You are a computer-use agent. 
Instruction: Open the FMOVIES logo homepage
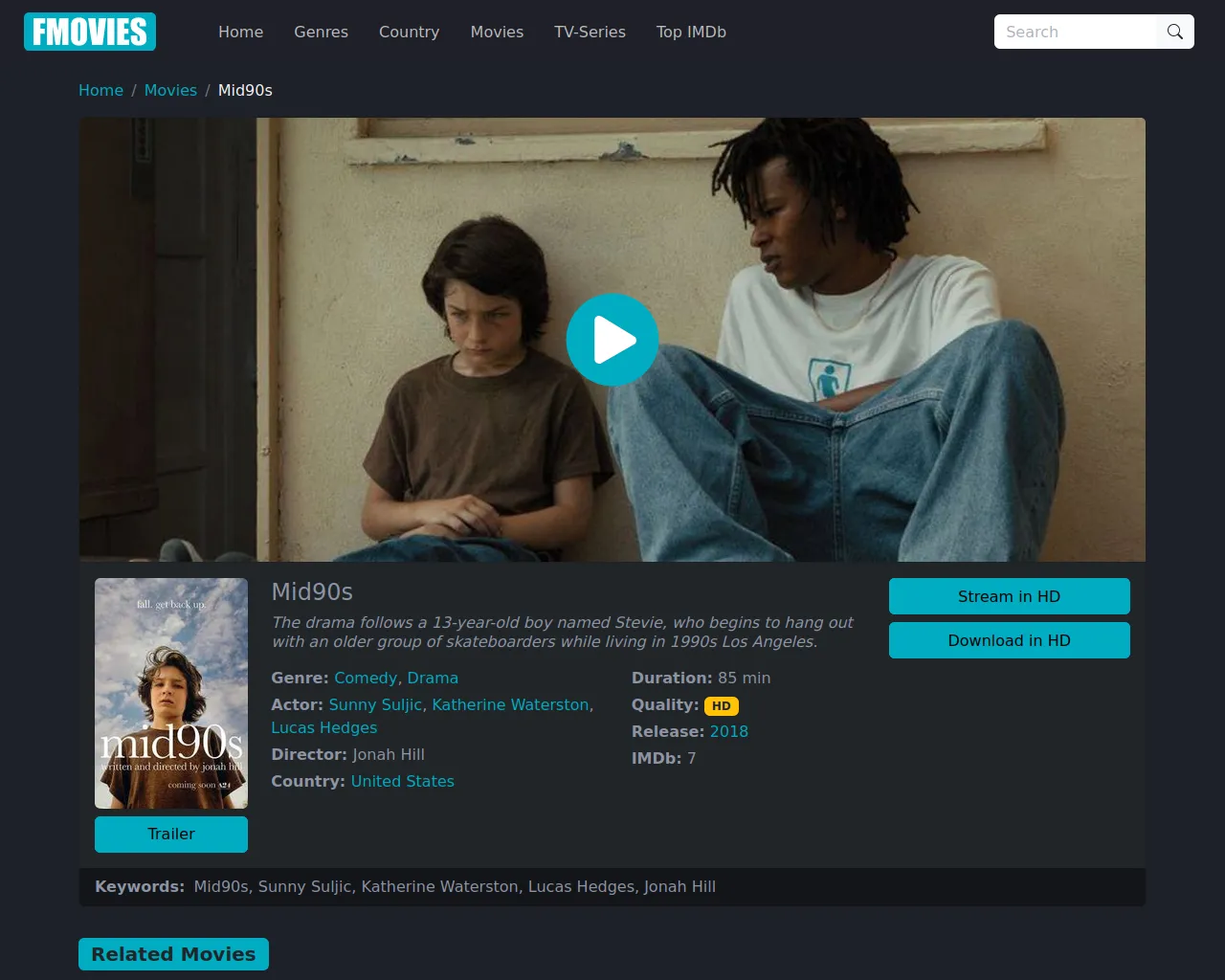pos(90,32)
